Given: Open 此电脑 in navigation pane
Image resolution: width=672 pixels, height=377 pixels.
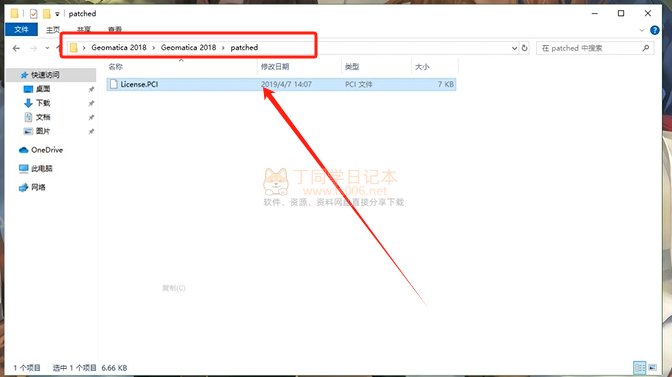Looking at the screenshot, I should (42, 169).
